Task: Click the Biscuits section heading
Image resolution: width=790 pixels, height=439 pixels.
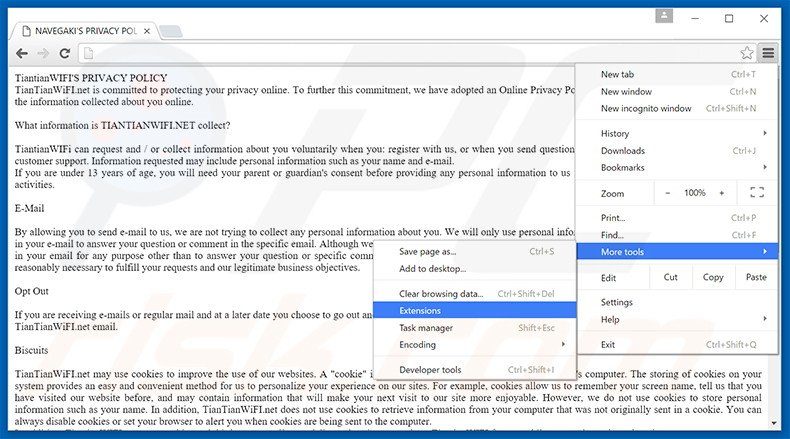Action: pyautogui.click(x=31, y=350)
